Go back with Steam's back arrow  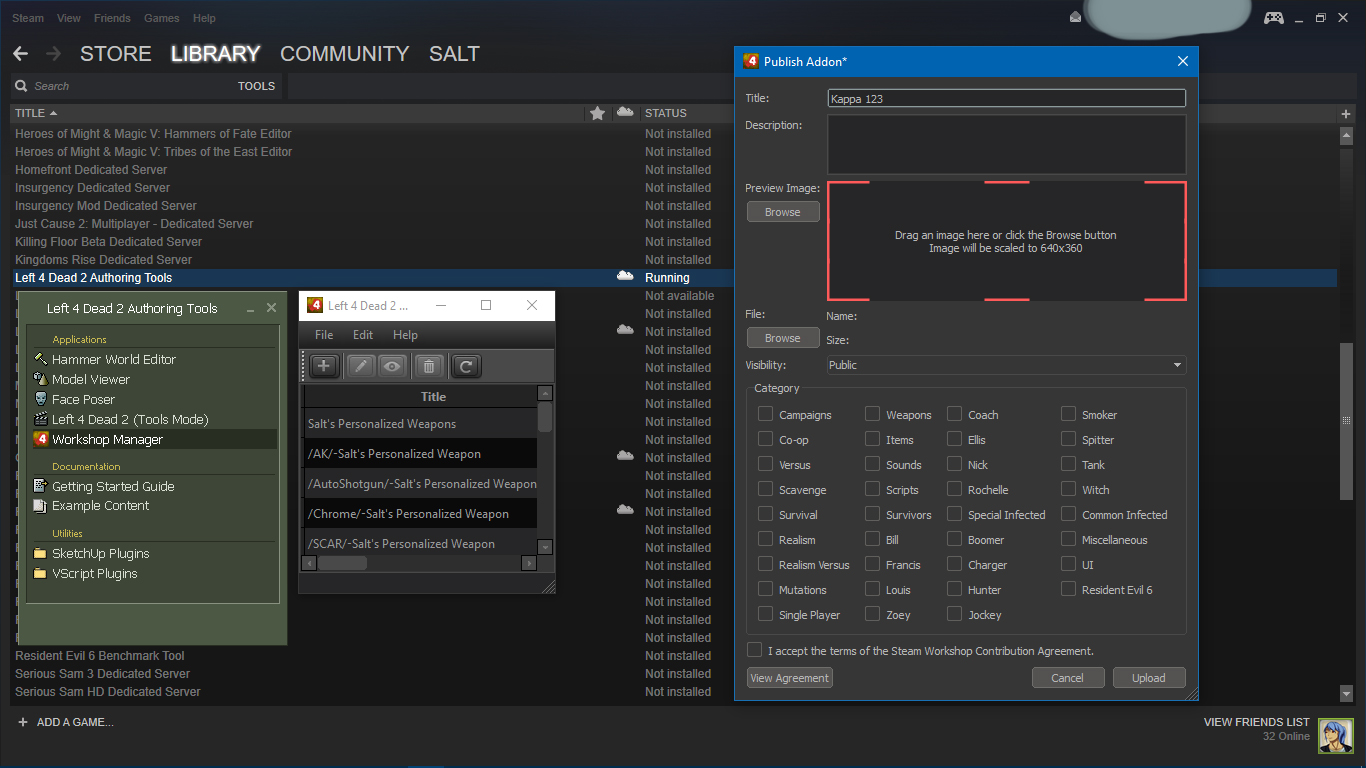(x=21, y=54)
